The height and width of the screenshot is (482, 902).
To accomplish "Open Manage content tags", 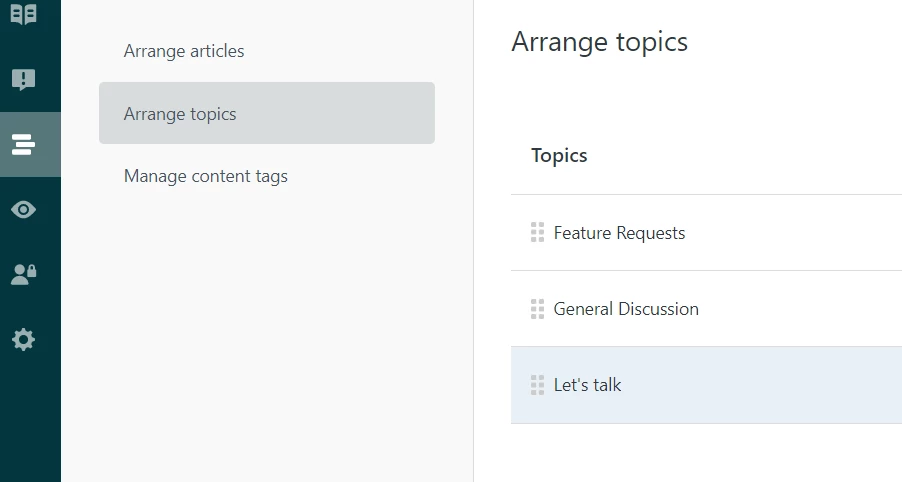I will (206, 177).
